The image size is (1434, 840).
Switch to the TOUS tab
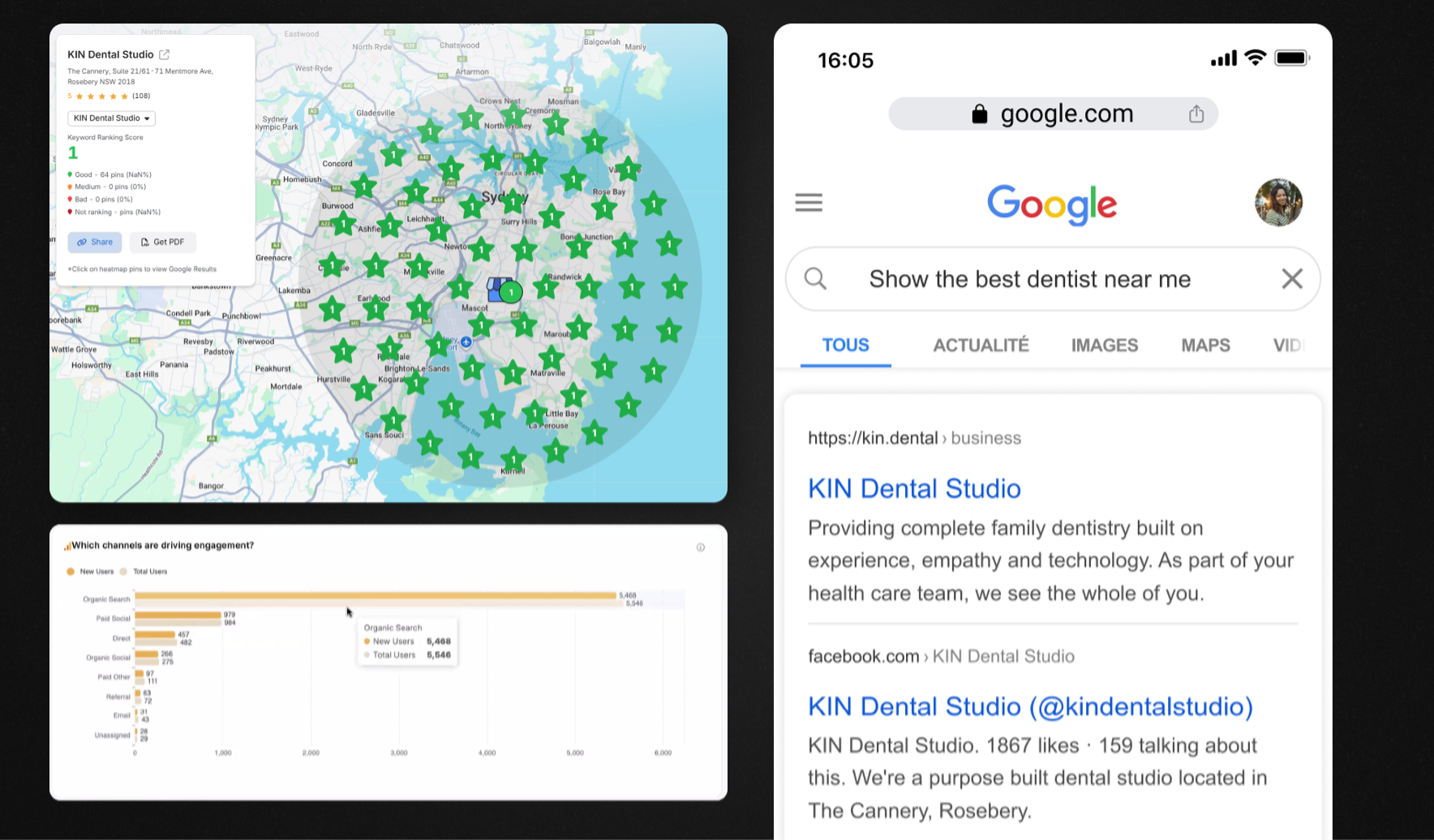845,345
